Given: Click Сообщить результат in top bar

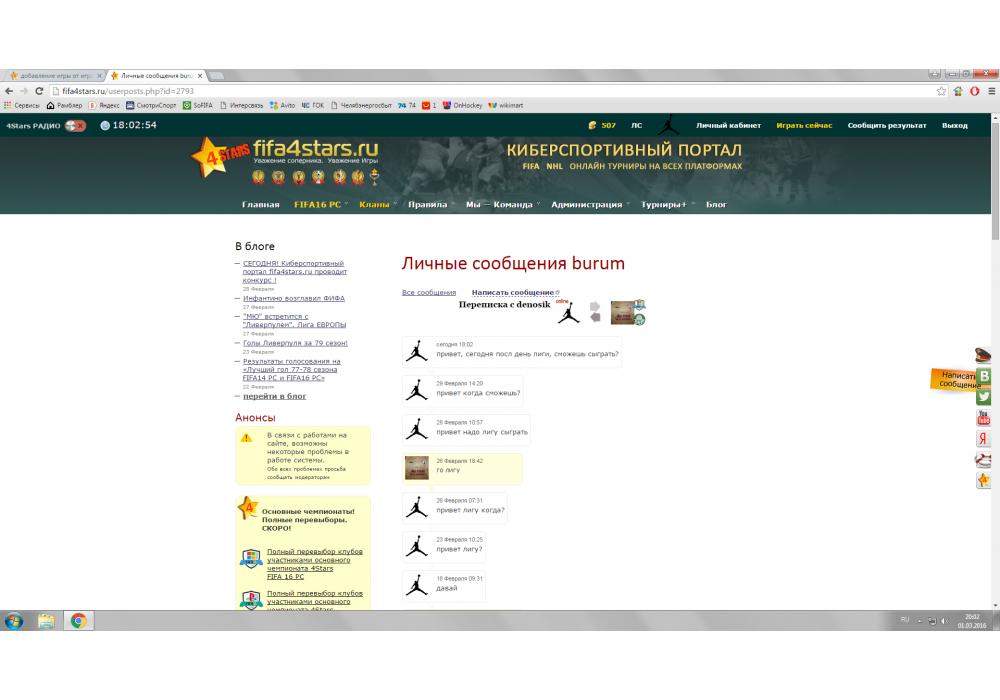Looking at the screenshot, I should pos(886,126).
